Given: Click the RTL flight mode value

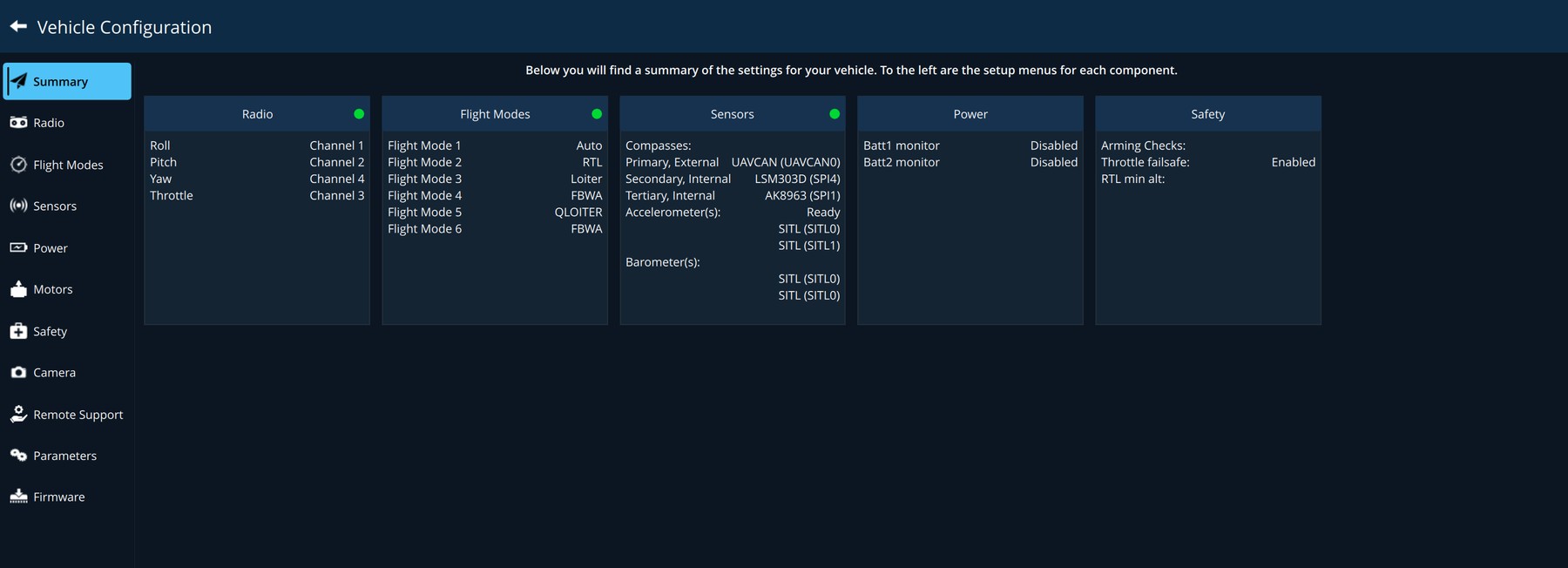Looking at the screenshot, I should click(x=592, y=162).
